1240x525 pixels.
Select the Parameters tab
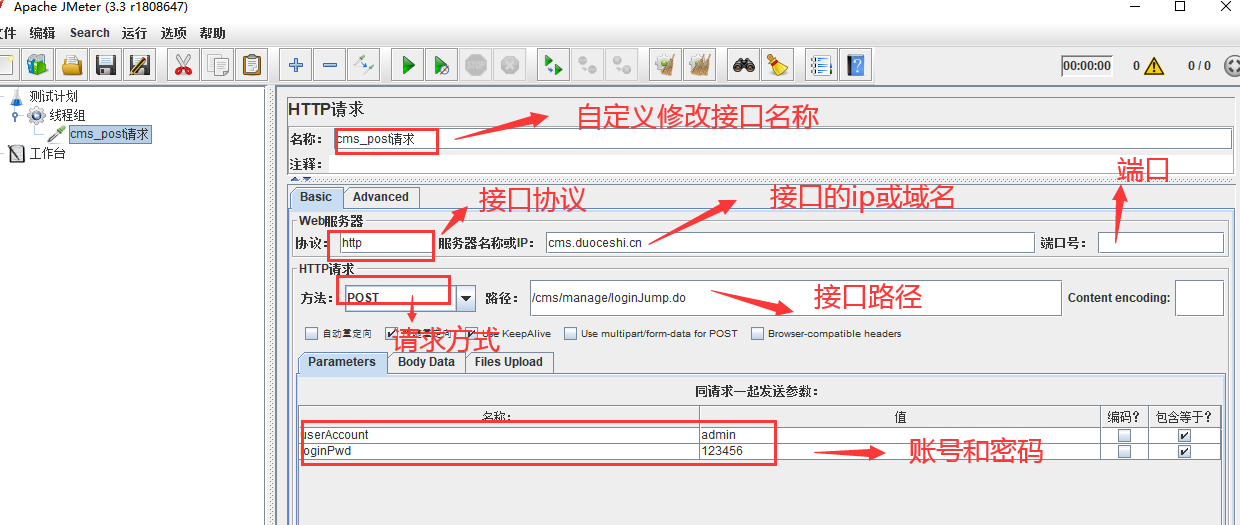click(342, 362)
